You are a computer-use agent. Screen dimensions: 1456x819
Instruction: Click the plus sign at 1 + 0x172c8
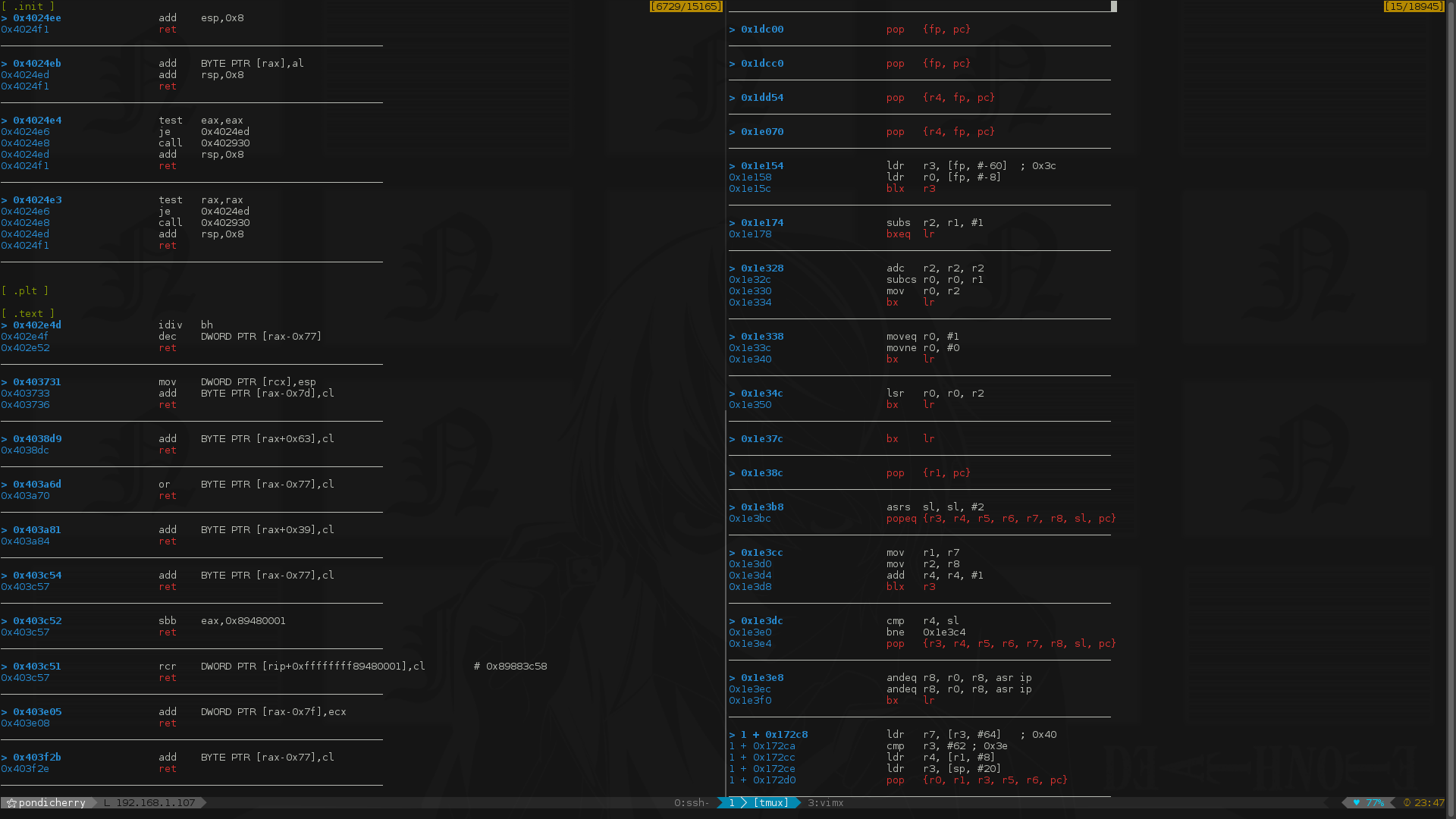[756, 735]
